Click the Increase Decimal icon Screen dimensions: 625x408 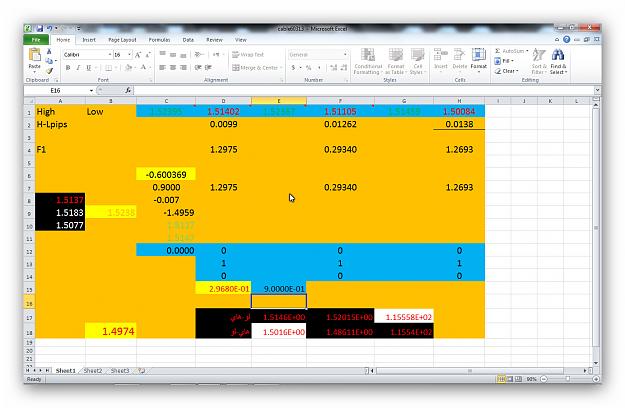coord(334,68)
